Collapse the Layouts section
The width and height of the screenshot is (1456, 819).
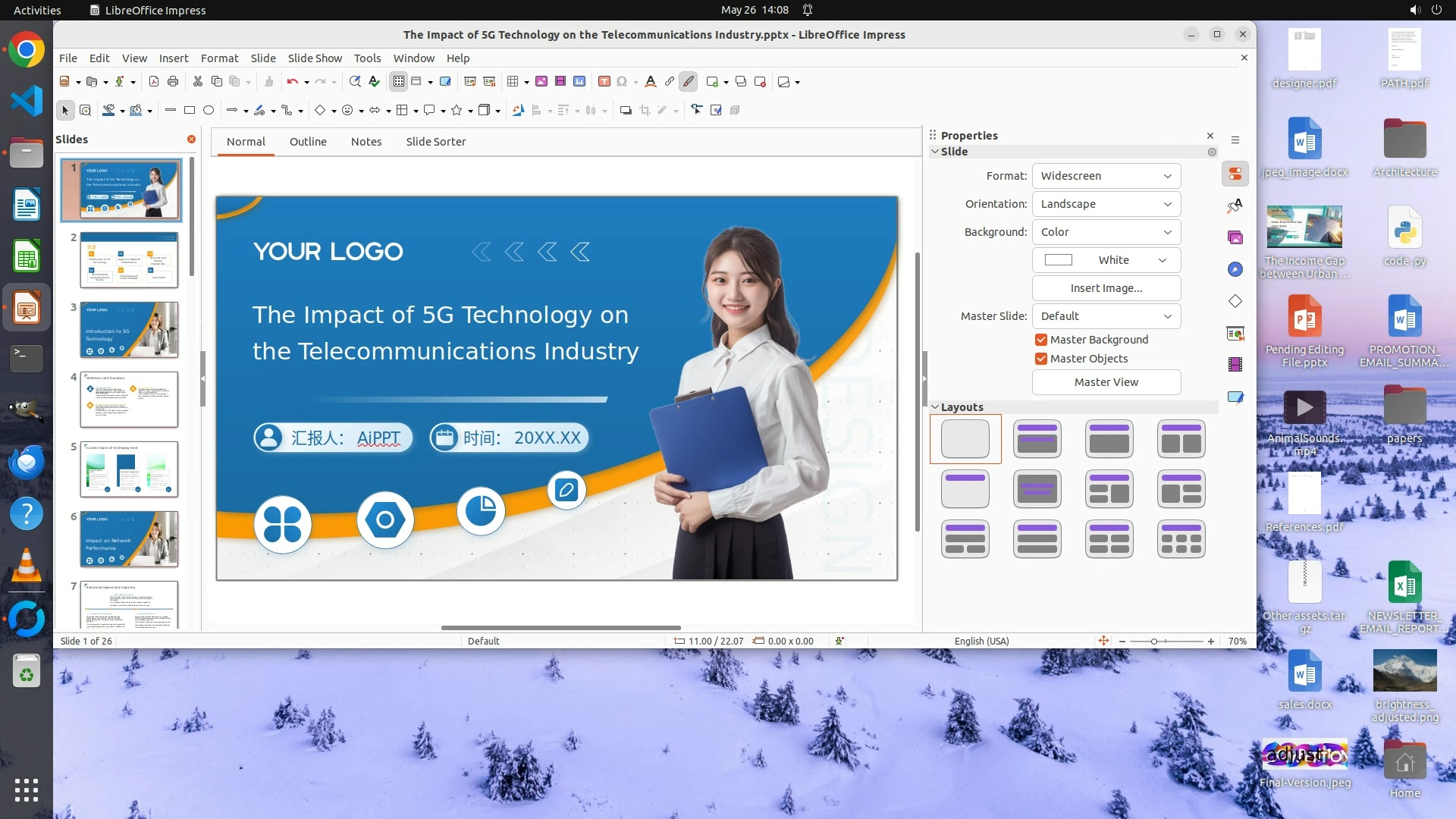(x=935, y=407)
